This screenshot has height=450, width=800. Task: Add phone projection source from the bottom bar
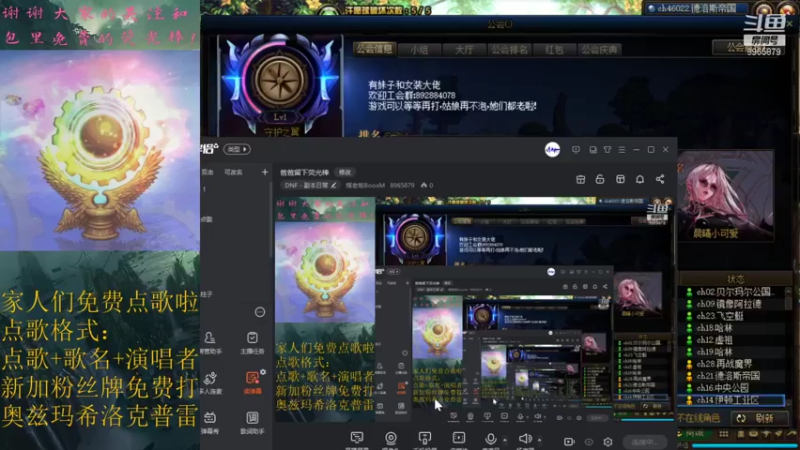click(424, 440)
